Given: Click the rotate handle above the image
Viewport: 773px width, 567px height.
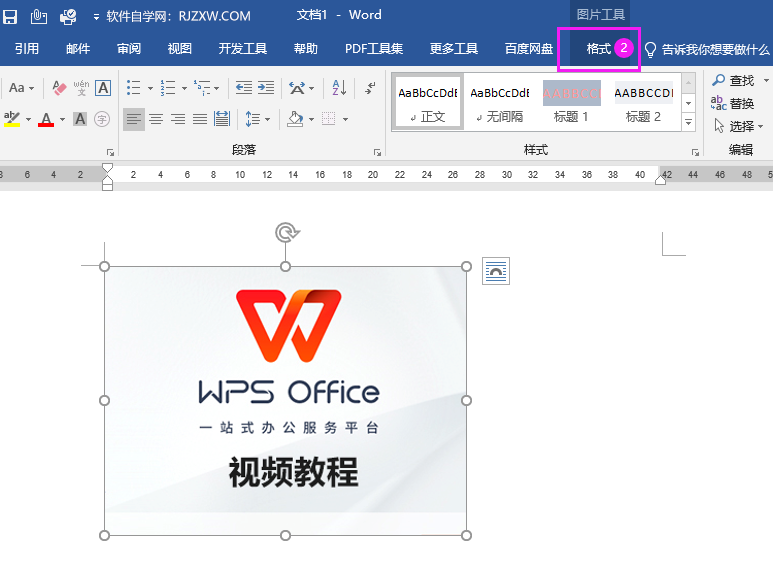Looking at the screenshot, I should click(x=286, y=232).
